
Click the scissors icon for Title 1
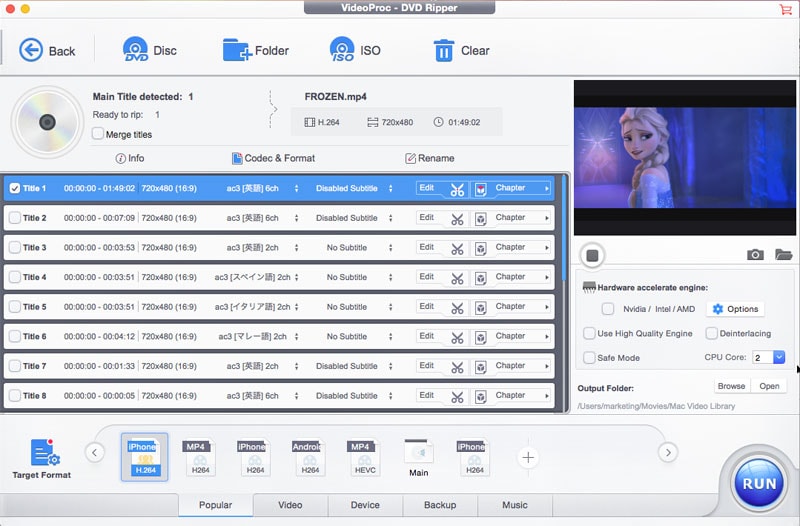pyautogui.click(x=457, y=190)
